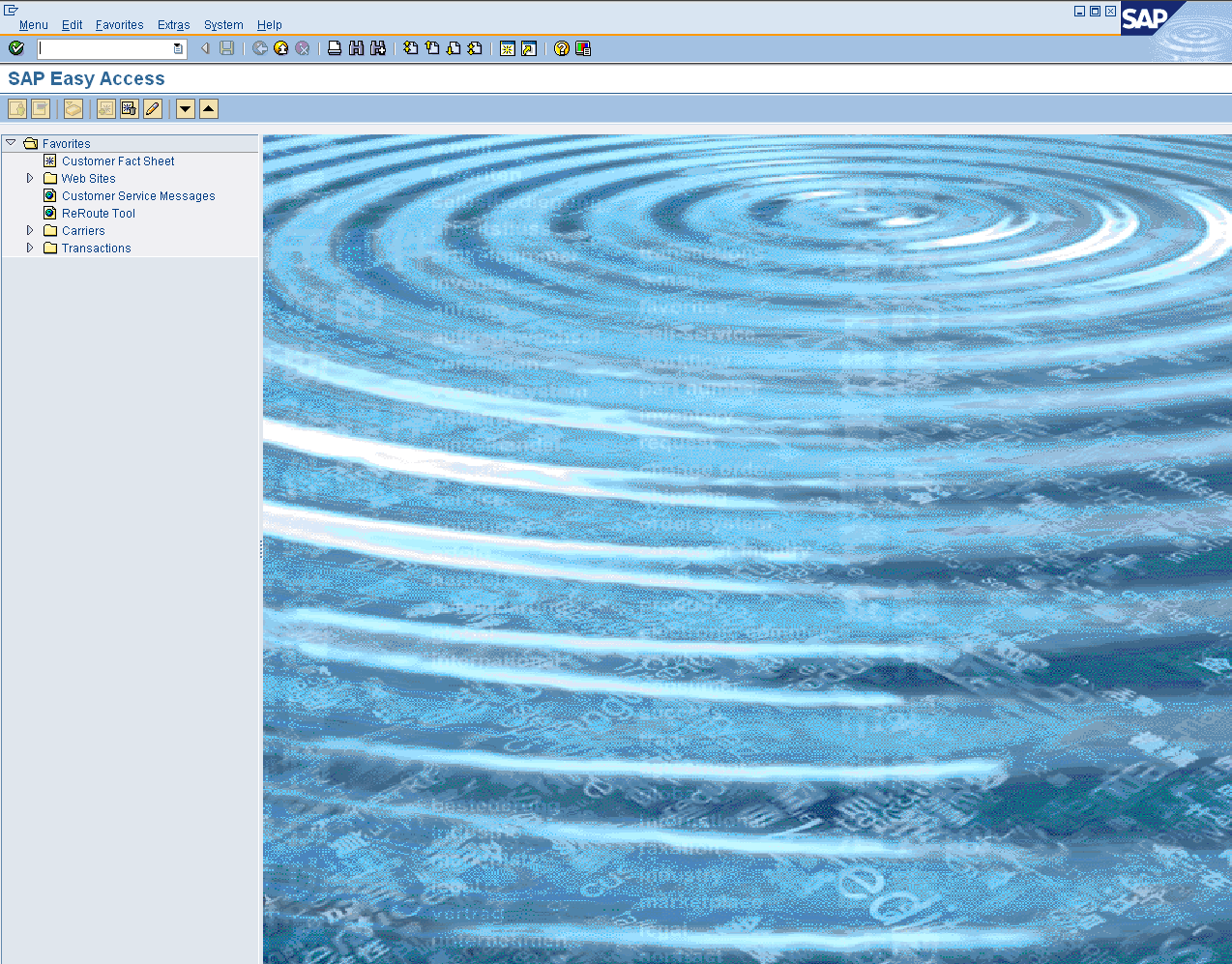Click the yellow Exit up-arrow icon
This screenshot has width=1232, height=964.
pos(281,48)
